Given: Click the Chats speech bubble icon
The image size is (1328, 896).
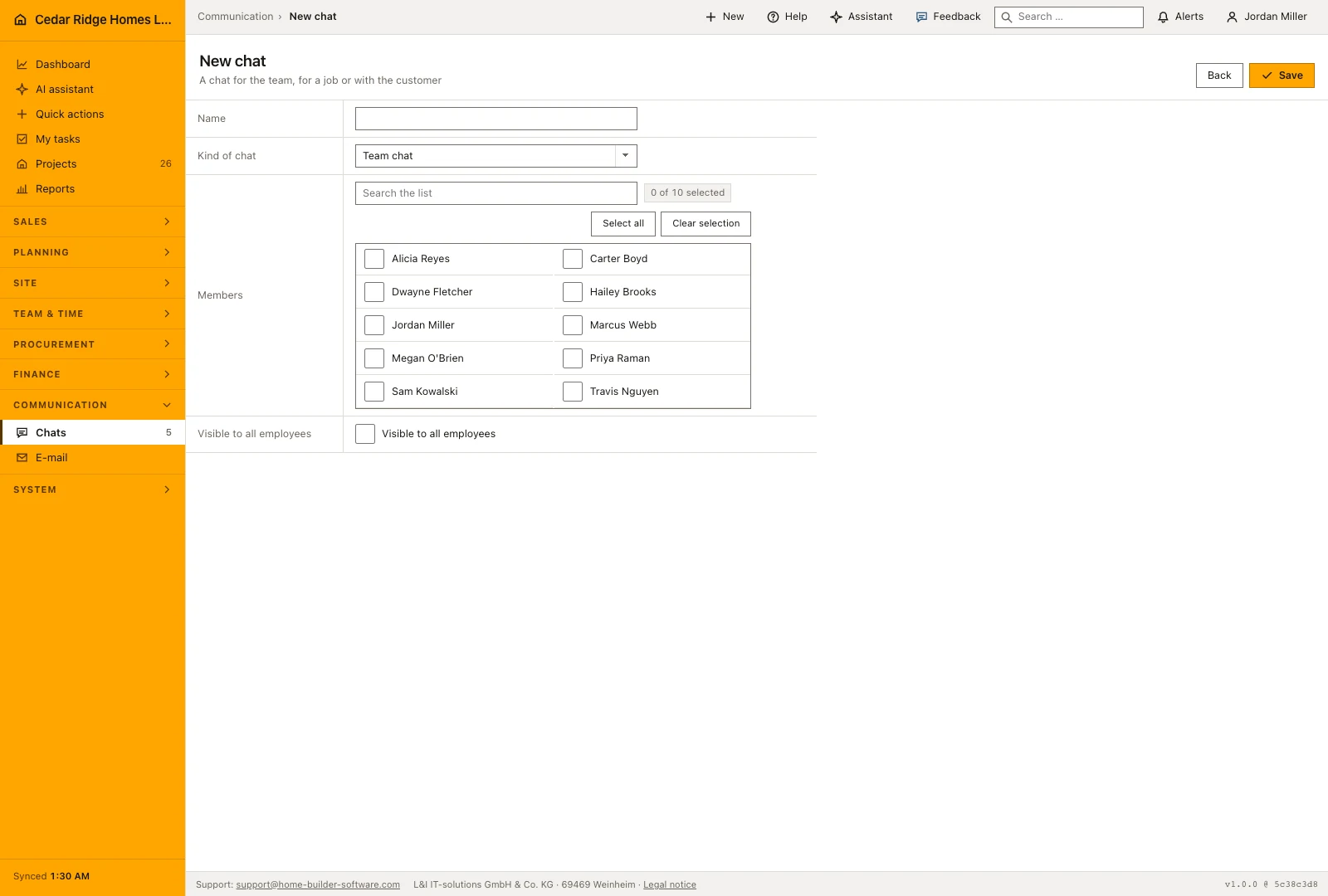Looking at the screenshot, I should click(22, 433).
